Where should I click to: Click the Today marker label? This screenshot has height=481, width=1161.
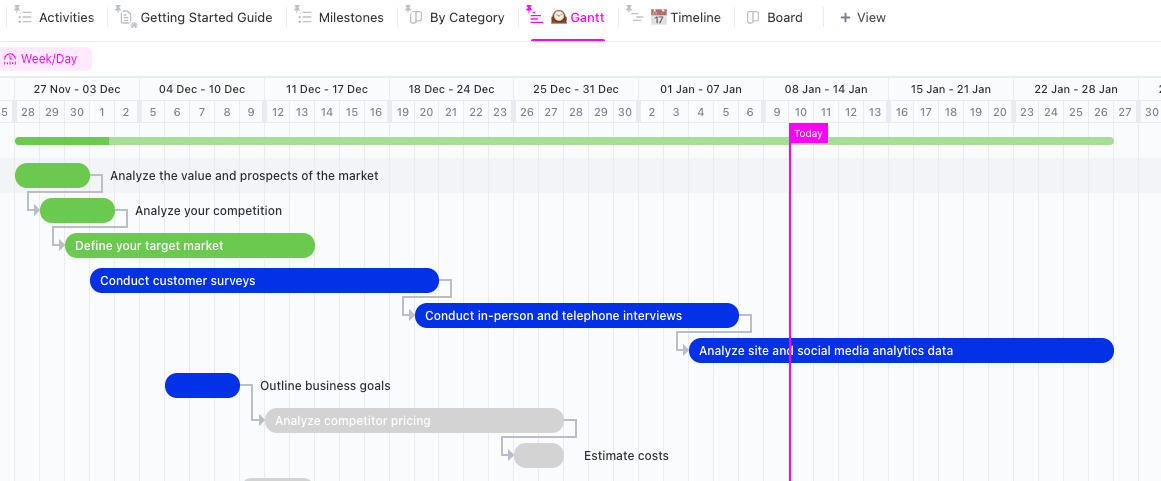pyautogui.click(x=808, y=133)
